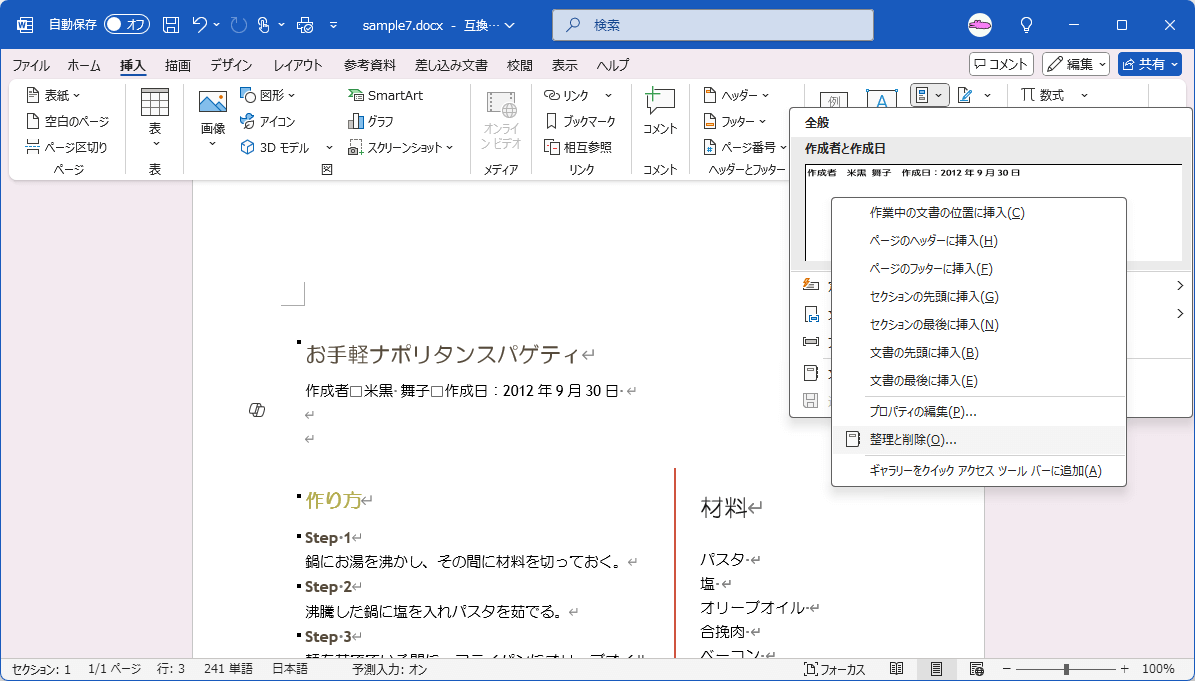Open the 図形 shapes dropdown
1195x681 pixels.
tap(268, 95)
